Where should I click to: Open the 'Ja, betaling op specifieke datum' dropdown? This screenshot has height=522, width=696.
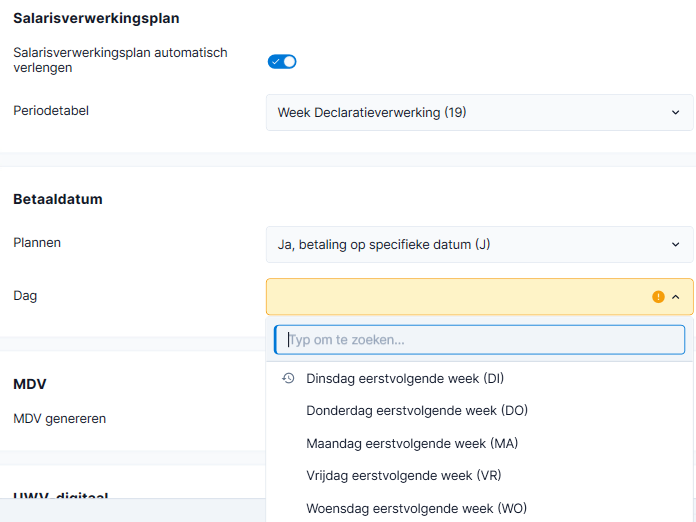tap(479, 245)
